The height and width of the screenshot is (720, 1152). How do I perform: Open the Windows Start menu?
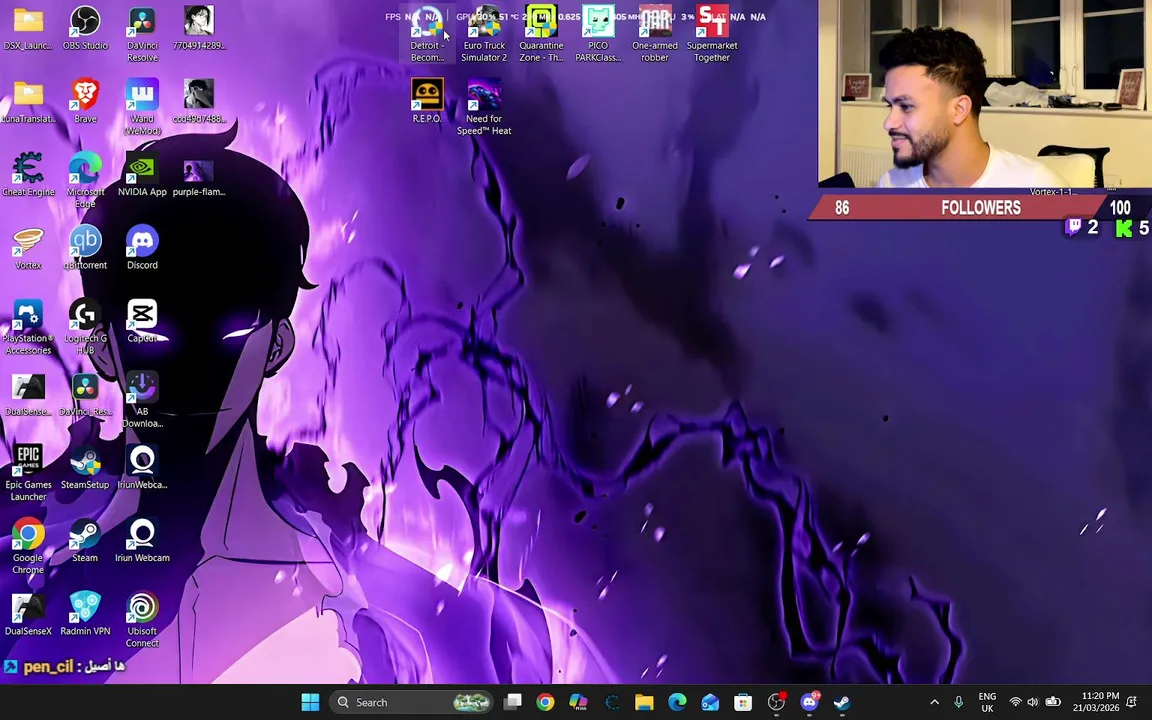[x=310, y=702]
